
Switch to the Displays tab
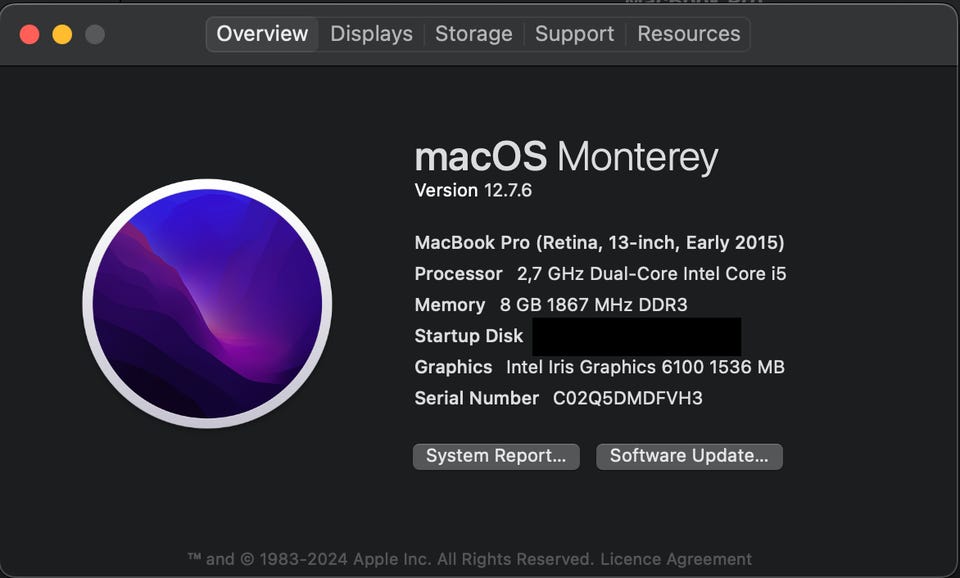tap(371, 34)
